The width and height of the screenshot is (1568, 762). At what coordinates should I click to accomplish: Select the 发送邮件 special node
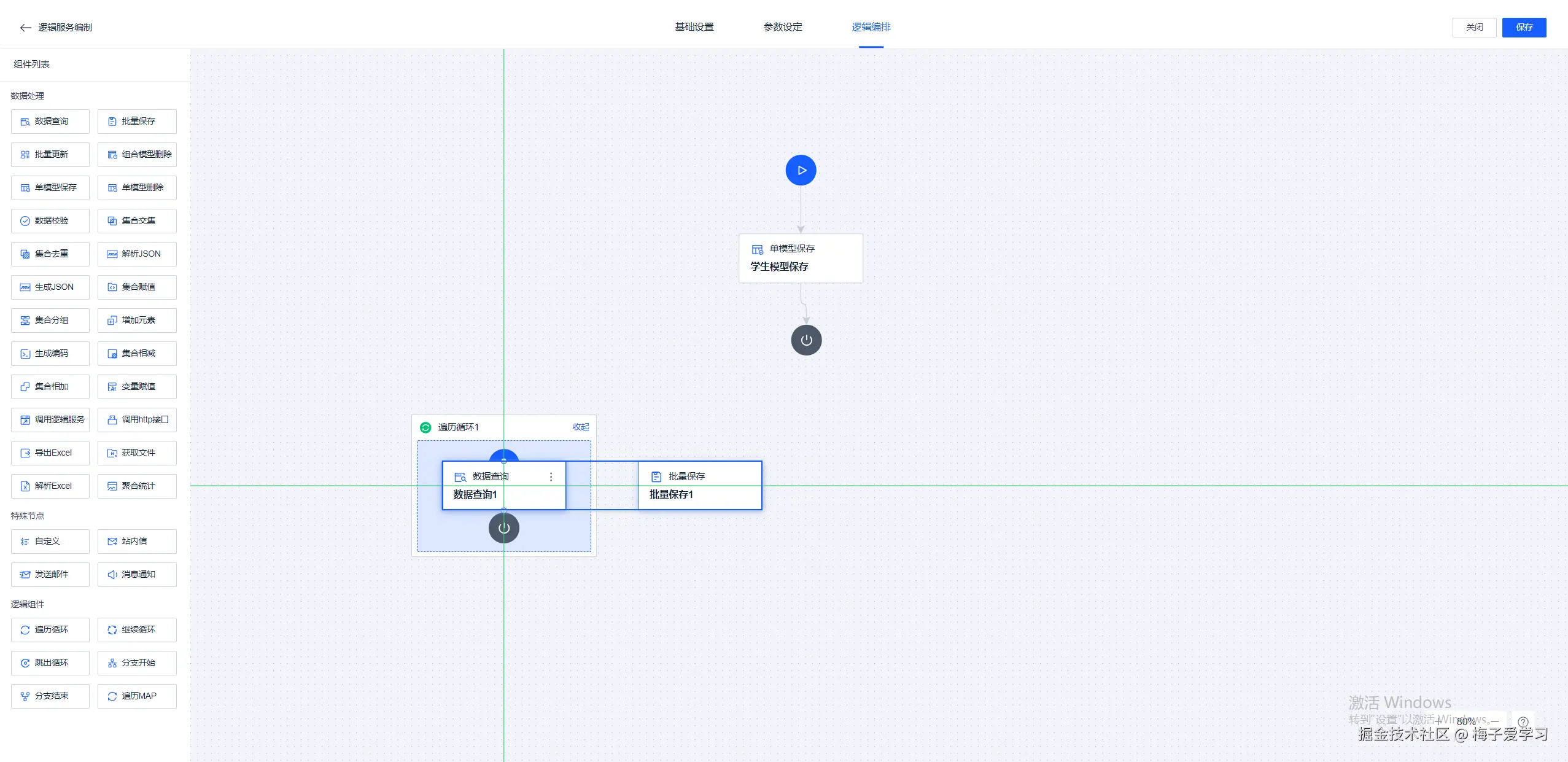click(x=50, y=575)
